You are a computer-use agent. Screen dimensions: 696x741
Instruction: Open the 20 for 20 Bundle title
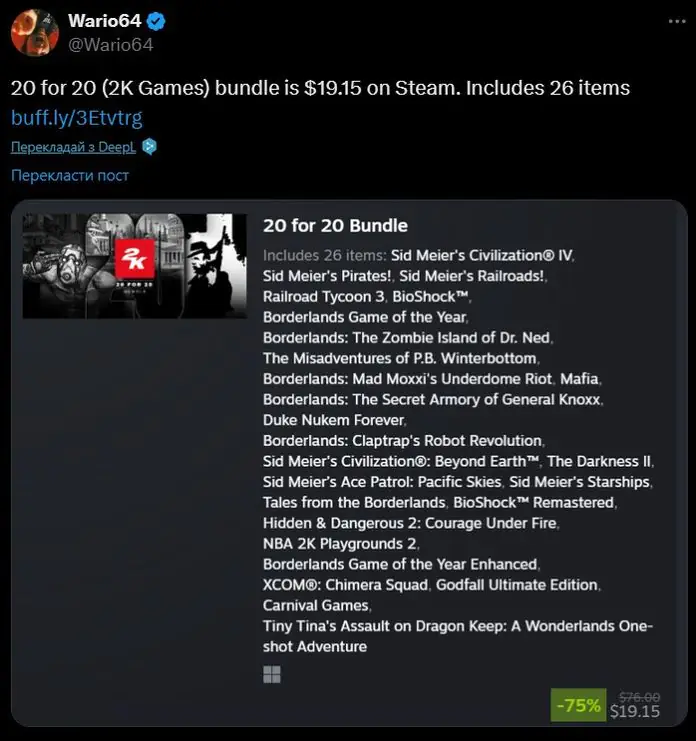point(335,225)
